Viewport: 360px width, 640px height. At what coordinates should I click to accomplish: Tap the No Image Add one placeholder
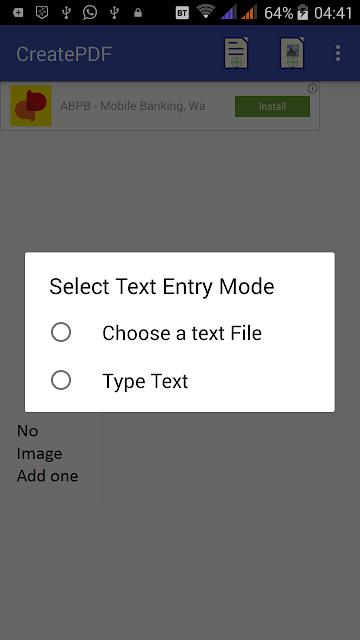click(x=47, y=453)
